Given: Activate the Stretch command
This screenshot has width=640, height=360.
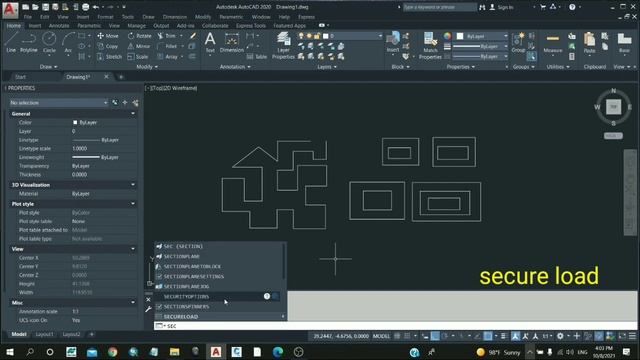Looking at the screenshot, I should [109, 57].
